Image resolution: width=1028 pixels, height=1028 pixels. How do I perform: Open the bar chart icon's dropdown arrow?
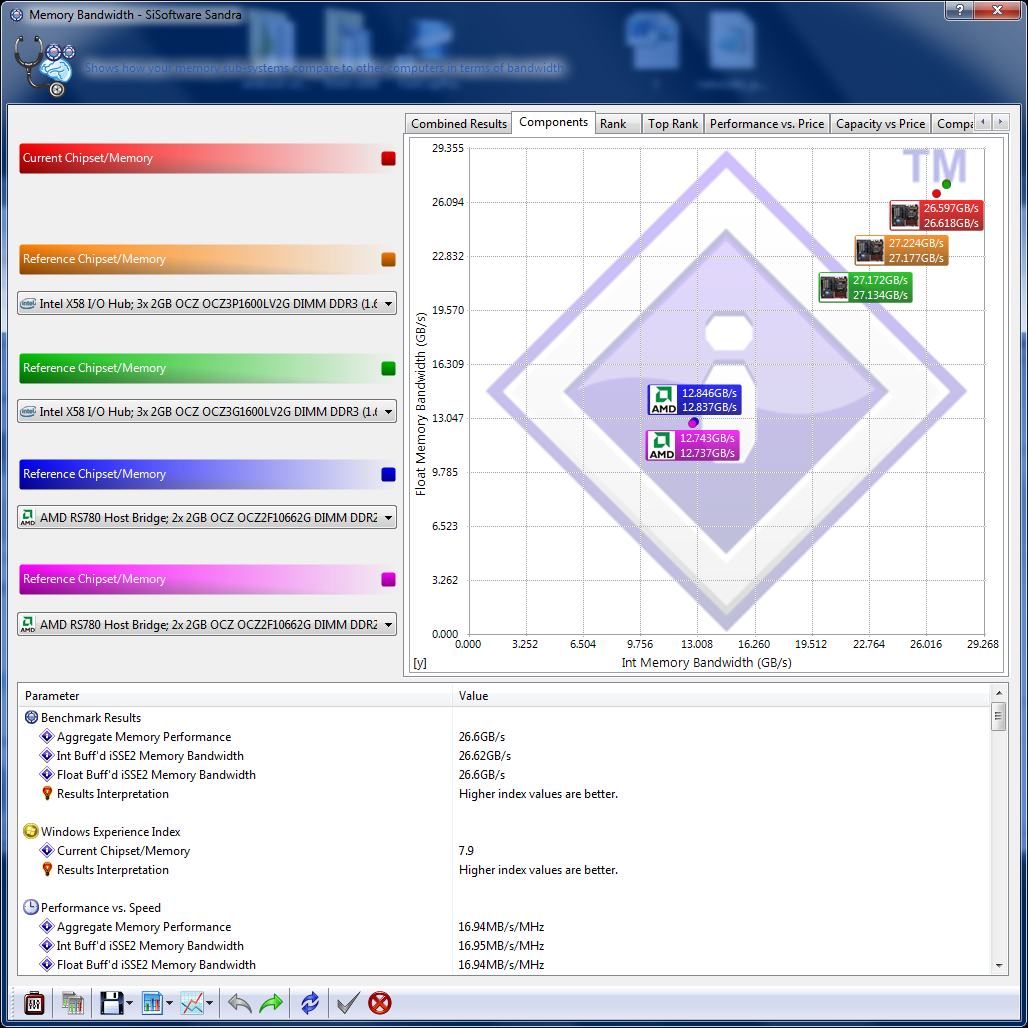[169, 1003]
